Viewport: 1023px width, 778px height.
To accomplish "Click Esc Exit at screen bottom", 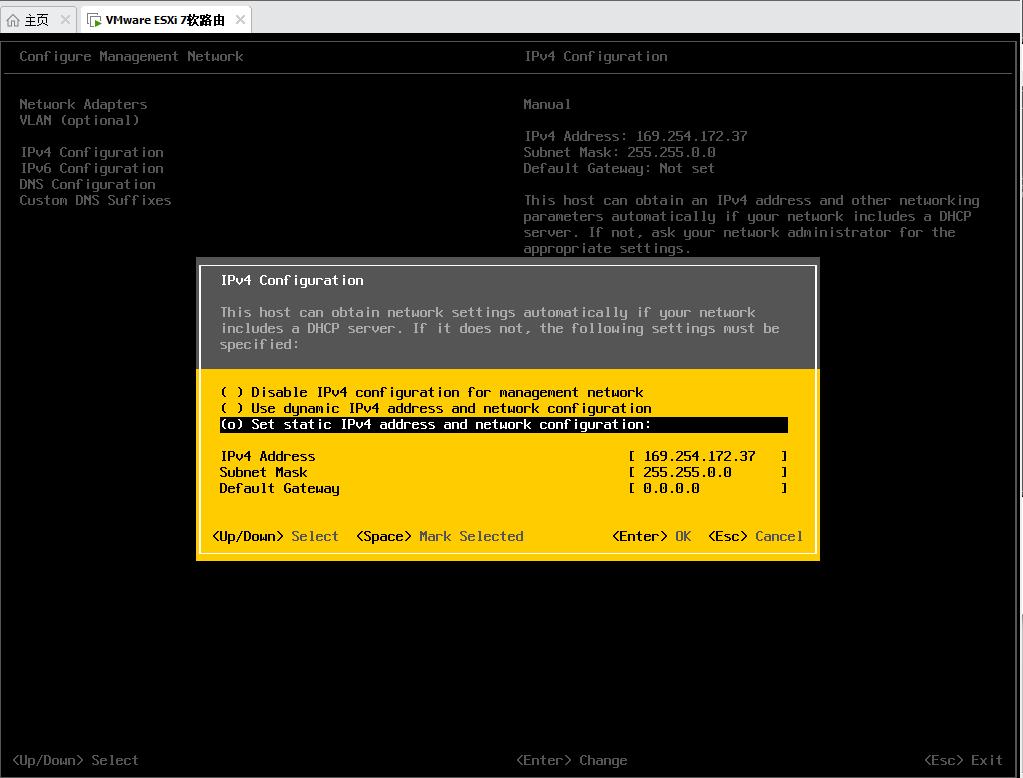I will 963,760.
